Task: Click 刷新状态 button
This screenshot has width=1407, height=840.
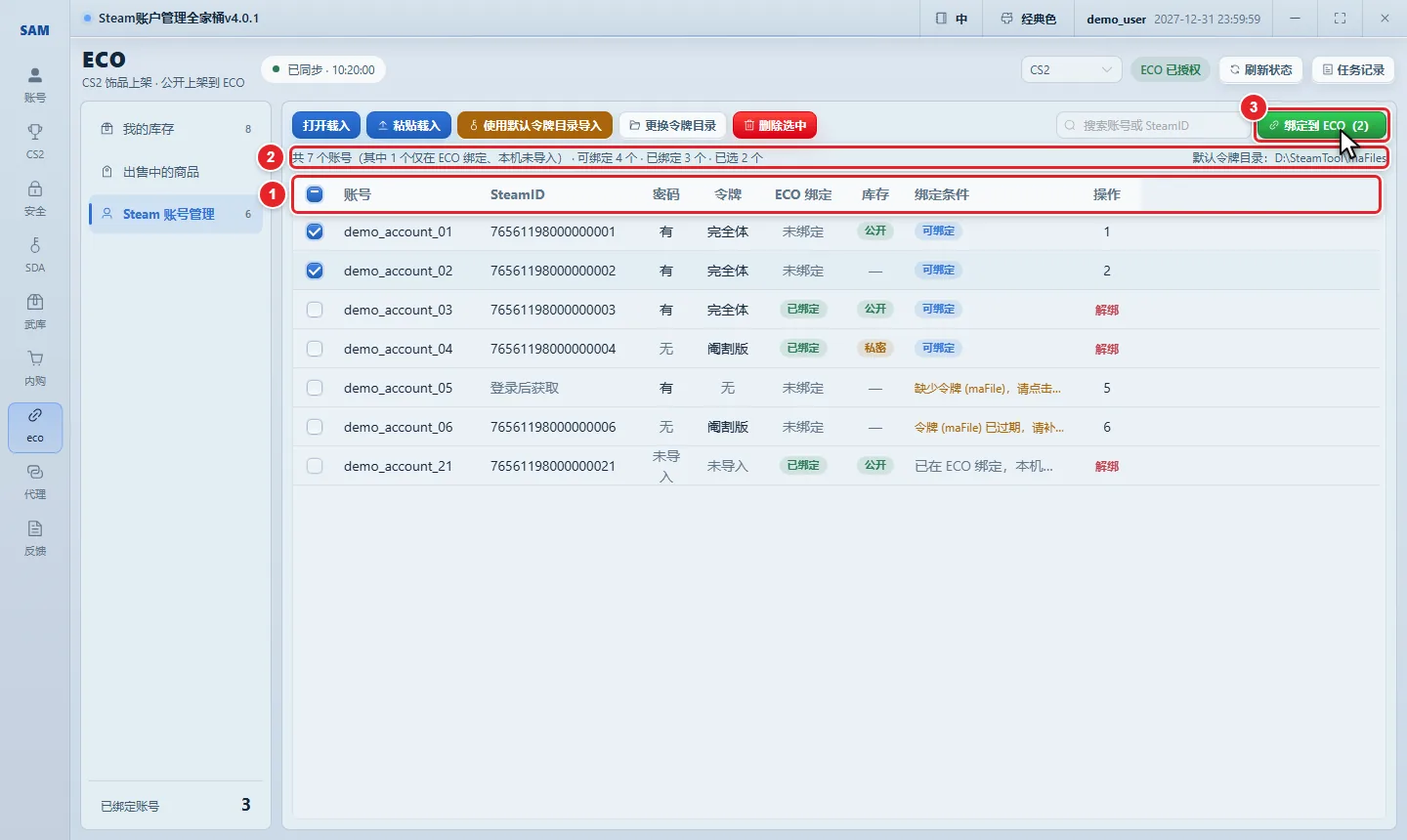Action: 1260,69
